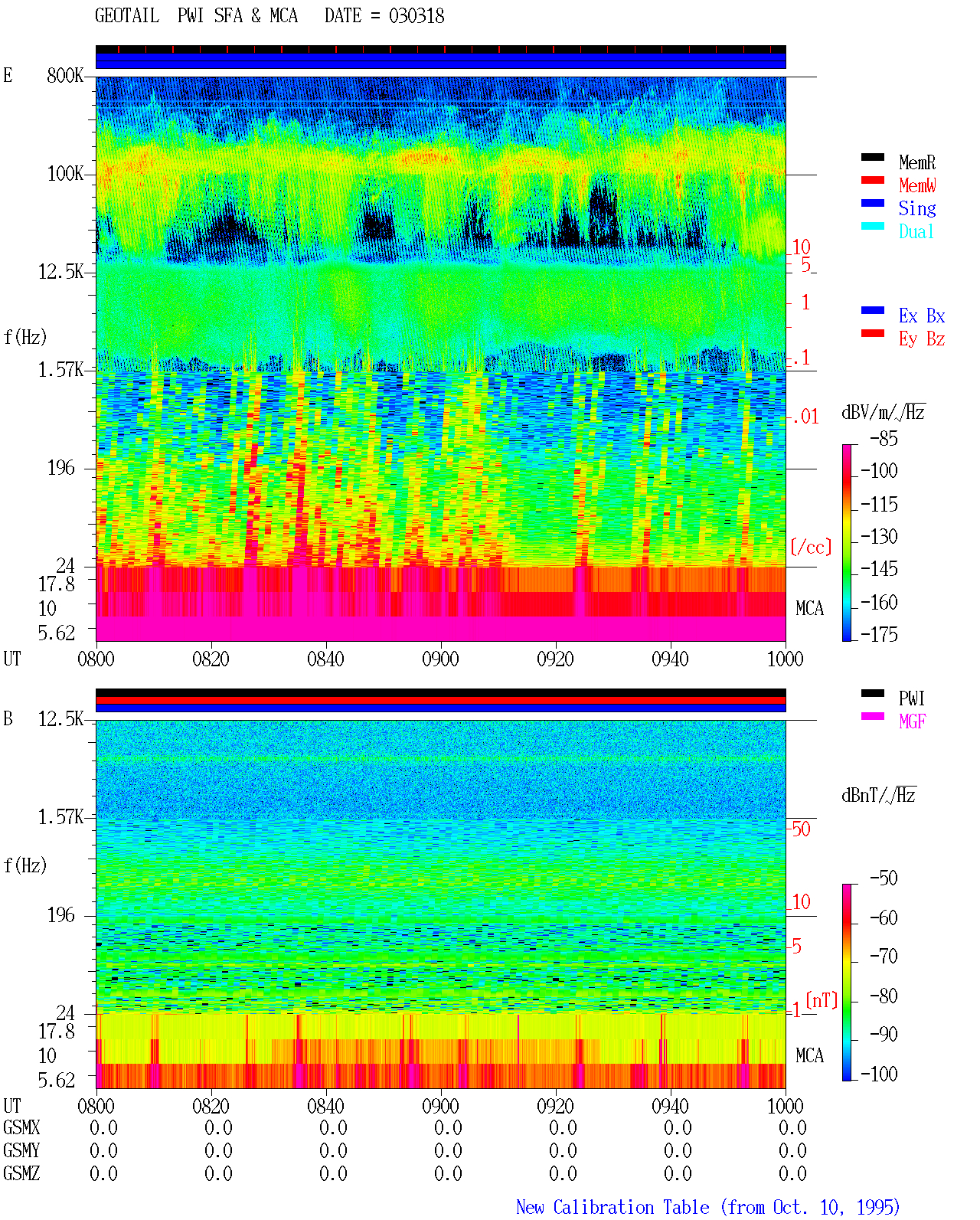Click the 0900 time label under E panel
The width and height of the screenshot is (980, 1220).
point(440,659)
